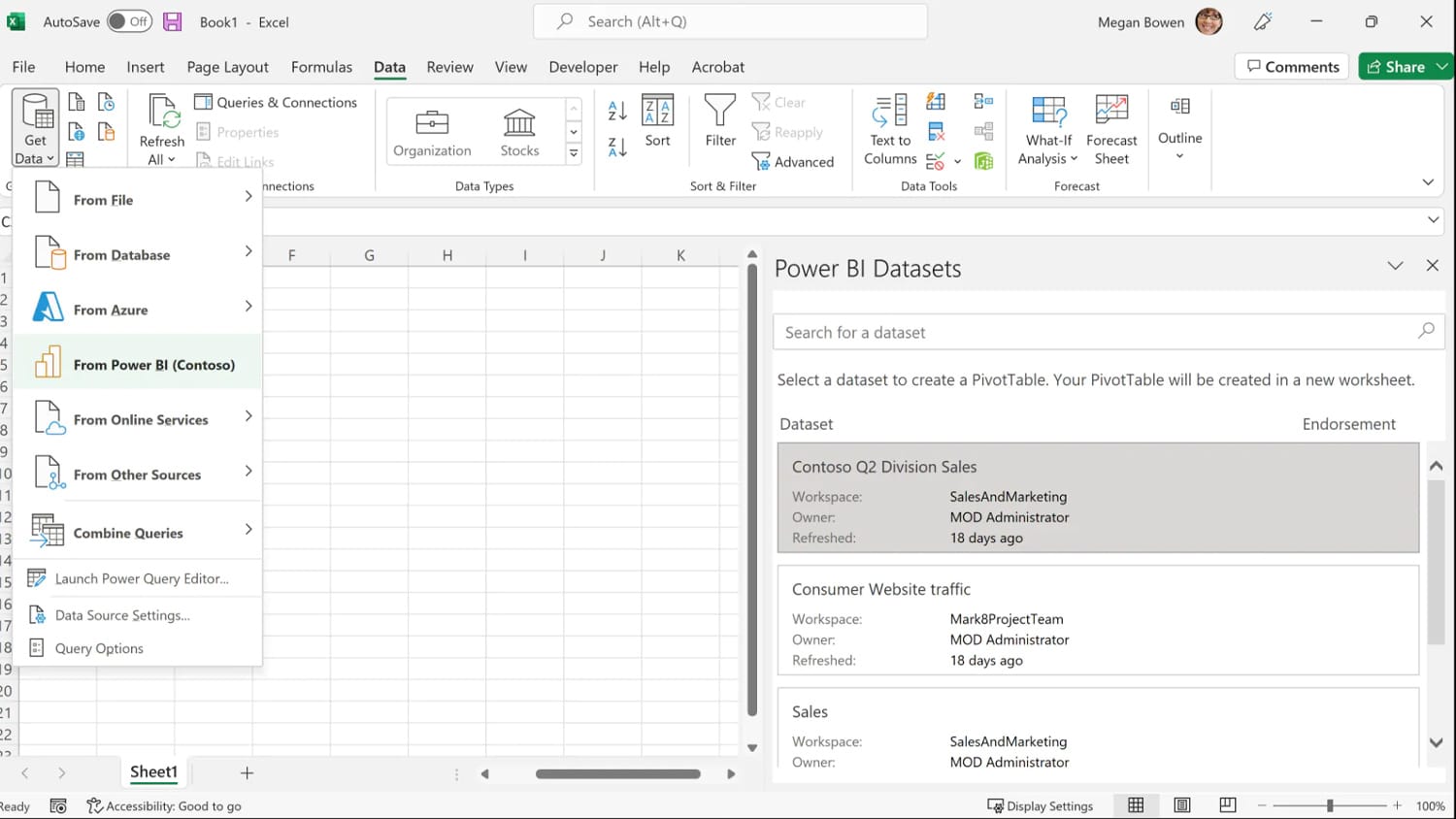Sort A to Z ascending

pyautogui.click(x=617, y=111)
